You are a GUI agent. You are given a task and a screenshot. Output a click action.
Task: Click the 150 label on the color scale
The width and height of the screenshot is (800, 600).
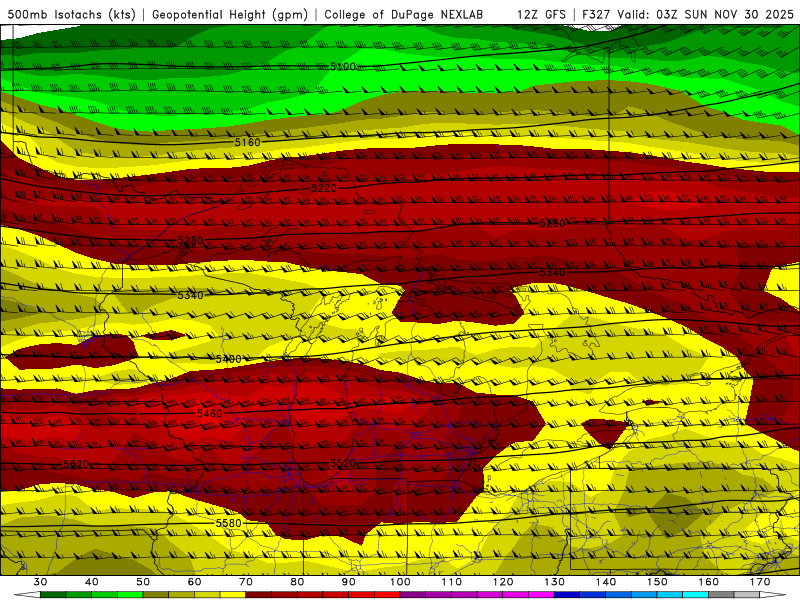click(658, 582)
